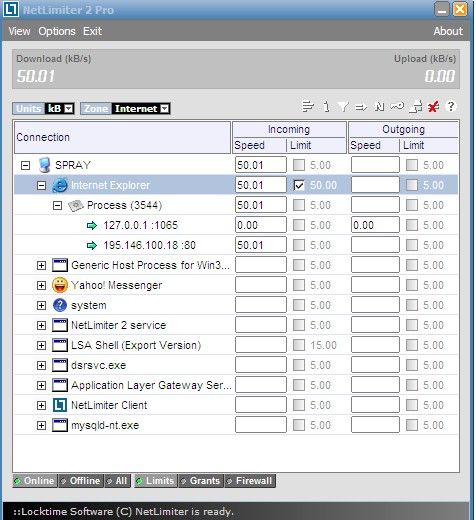Viewport: 476px width, 520px height.
Task: Uncheck Internet Explorer incoming limit checkbox
Action: (299, 185)
